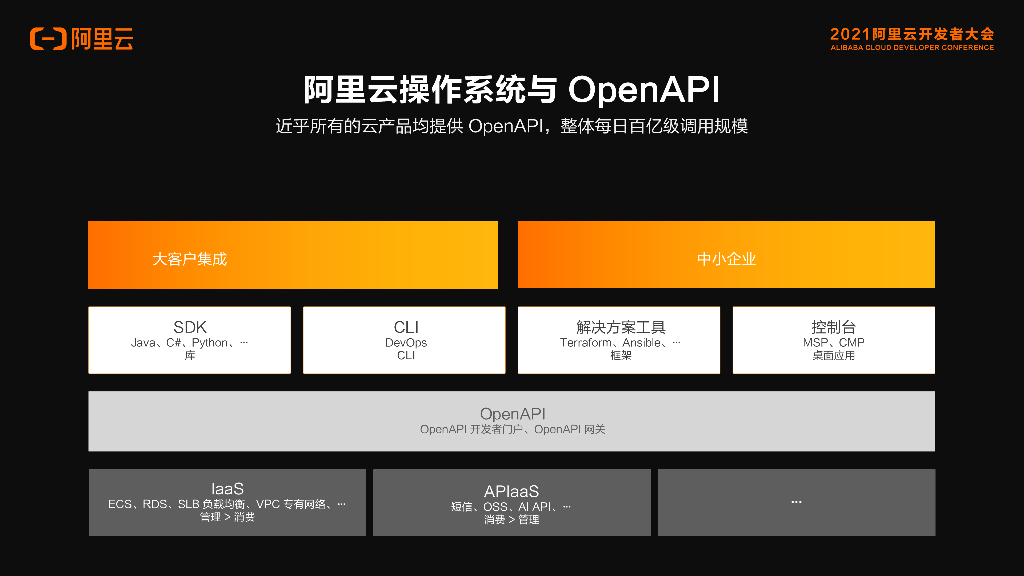The height and width of the screenshot is (576, 1024).
Task: Open the 控制台 MSP CMP box
Action: coord(834,340)
